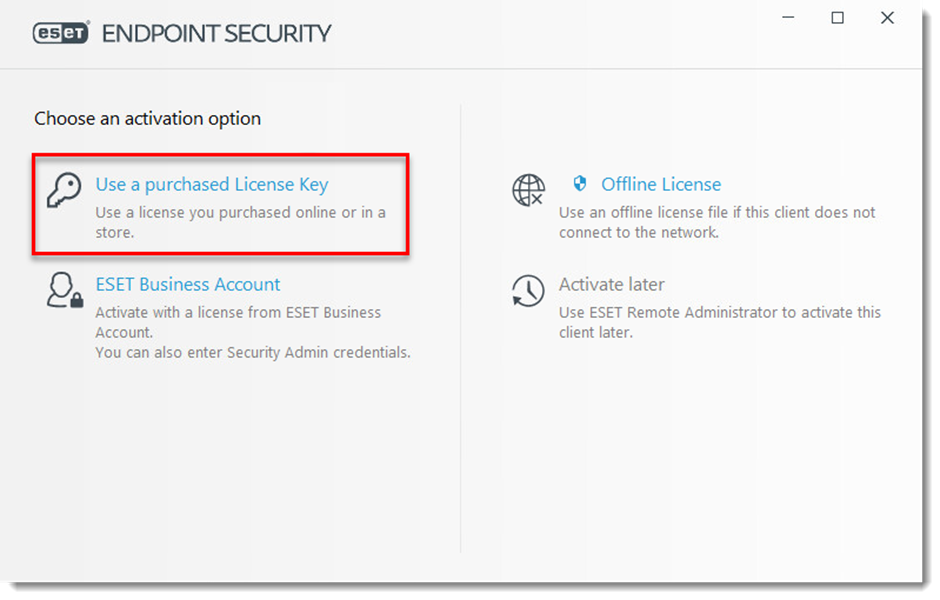Select the Activate later option
Image resolution: width=940 pixels, height=600 pixels.
pyautogui.click(x=611, y=284)
